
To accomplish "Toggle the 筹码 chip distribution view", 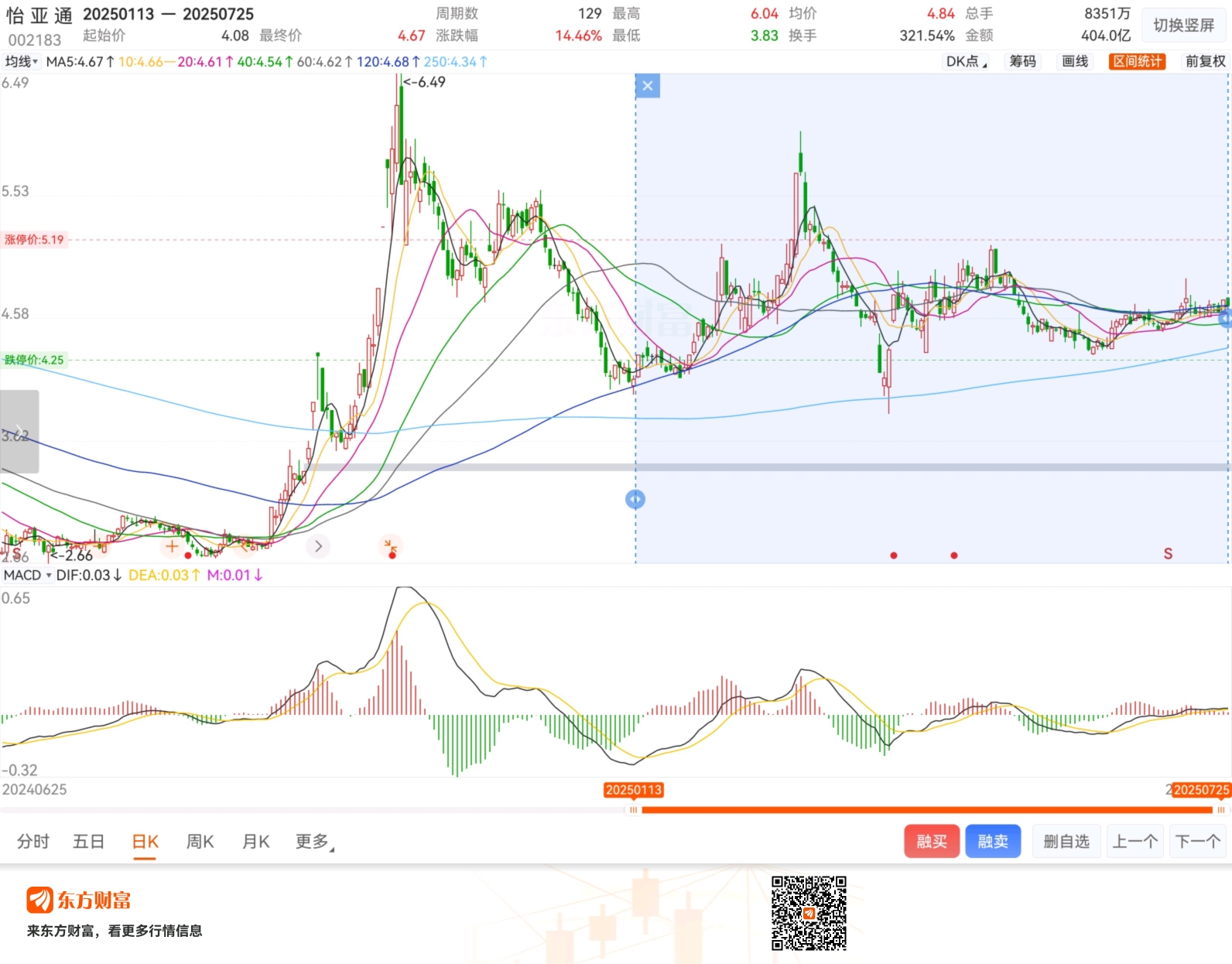I will (x=1022, y=61).
